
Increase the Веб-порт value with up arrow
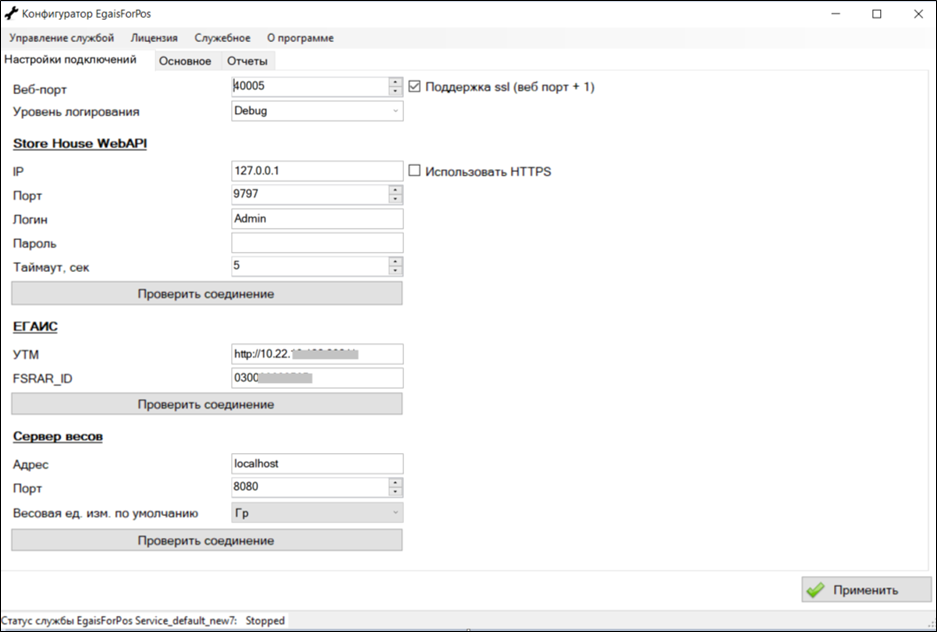396,82
